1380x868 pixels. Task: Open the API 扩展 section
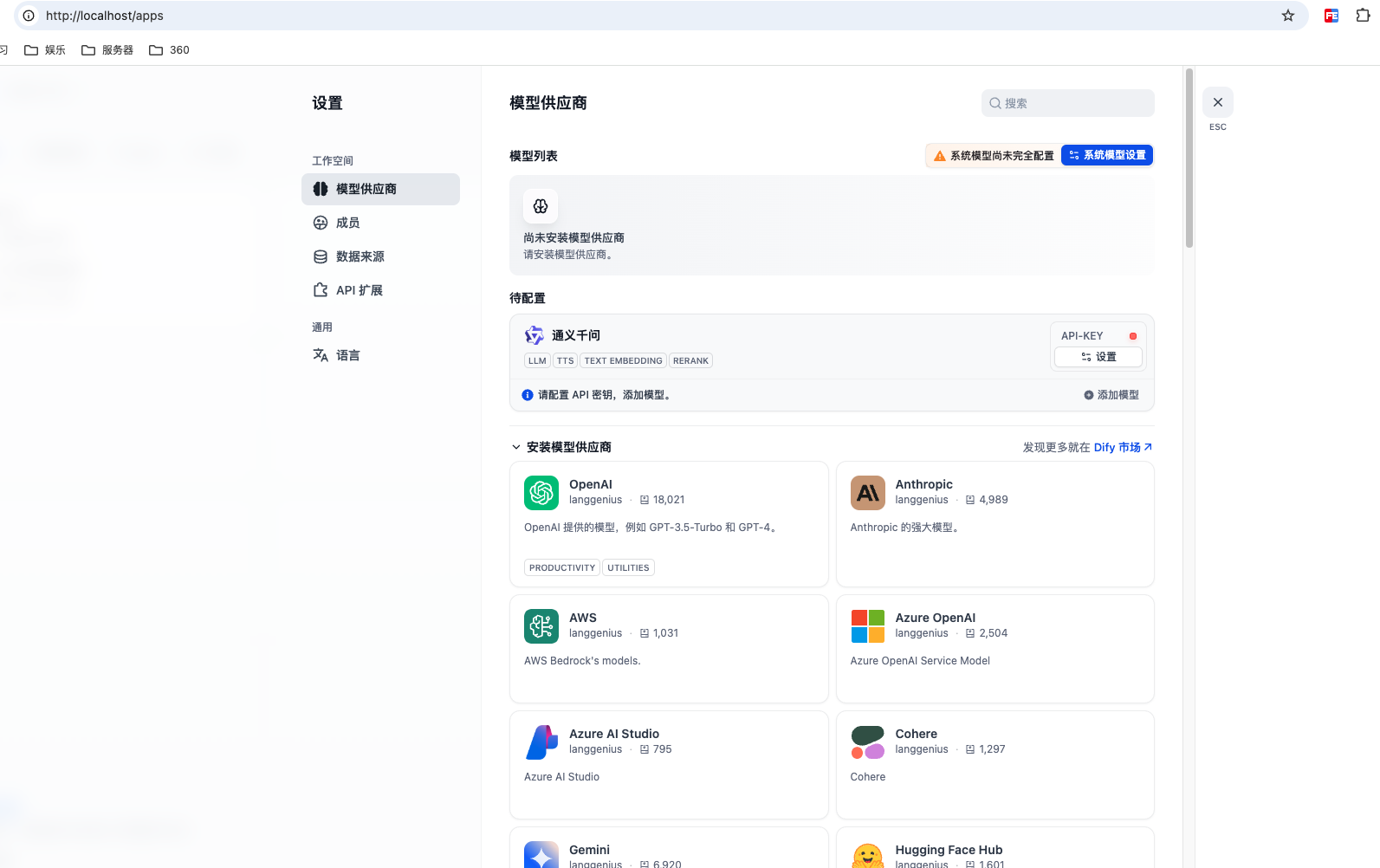(380, 290)
